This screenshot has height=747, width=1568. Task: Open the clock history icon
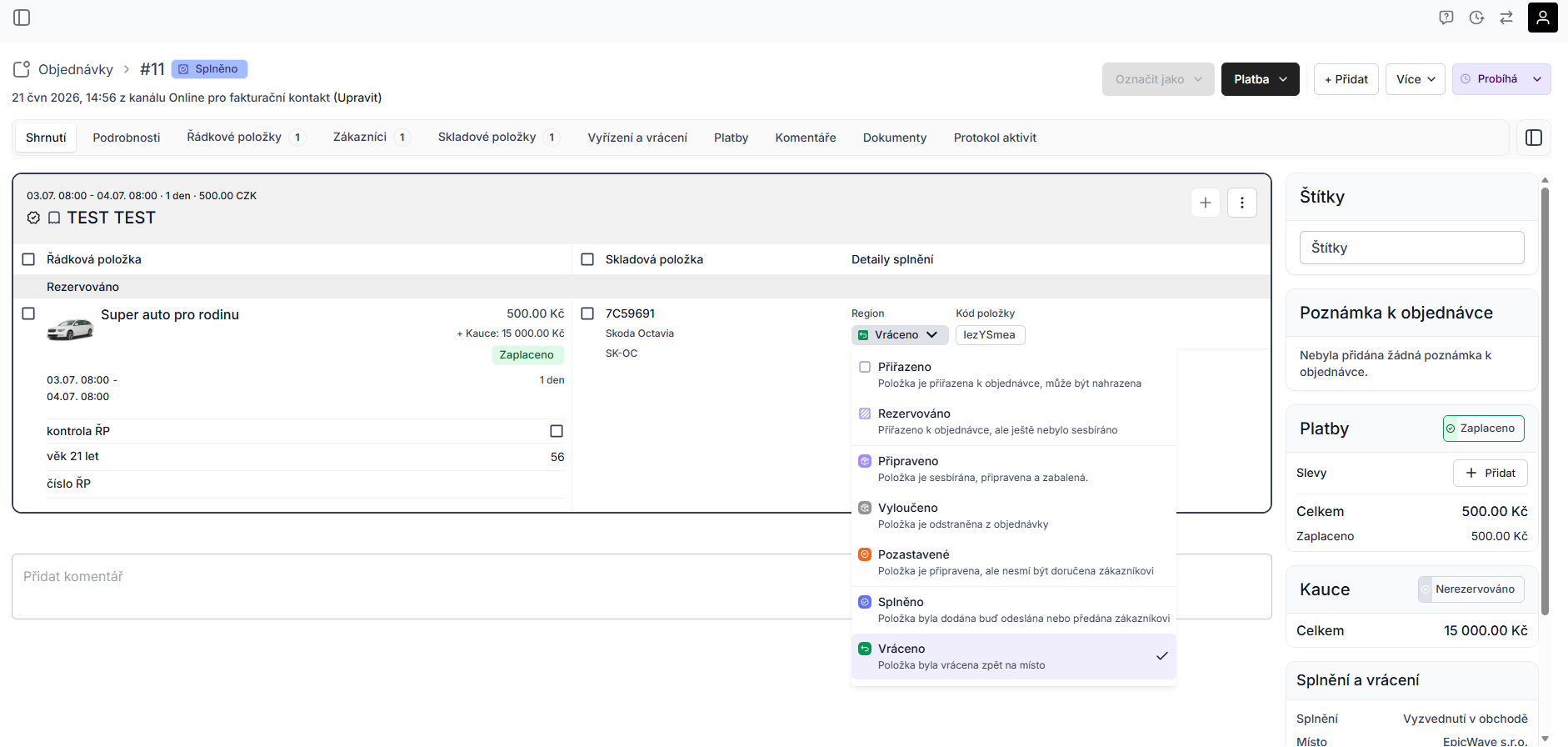click(1476, 18)
